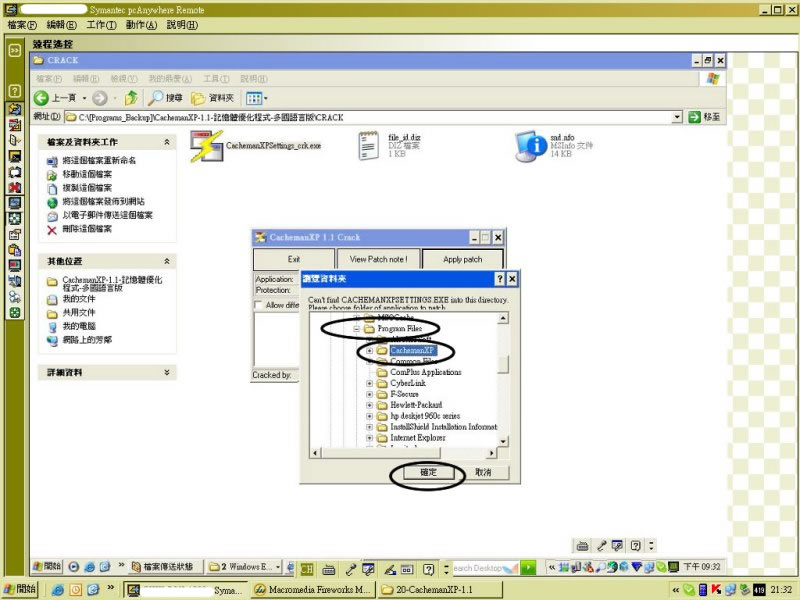Toggle the Allow diffe... checkbox
This screenshot has height=600, width=800.
click(x=259, y=305)
